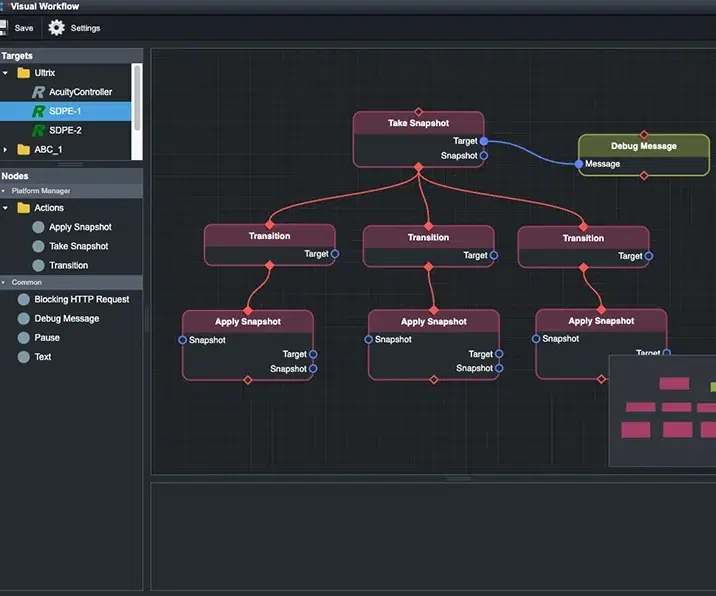Click Take Snapshot's Snapshot output port
The width and height of the screenshot is (716, 596).
coord(484,156)
